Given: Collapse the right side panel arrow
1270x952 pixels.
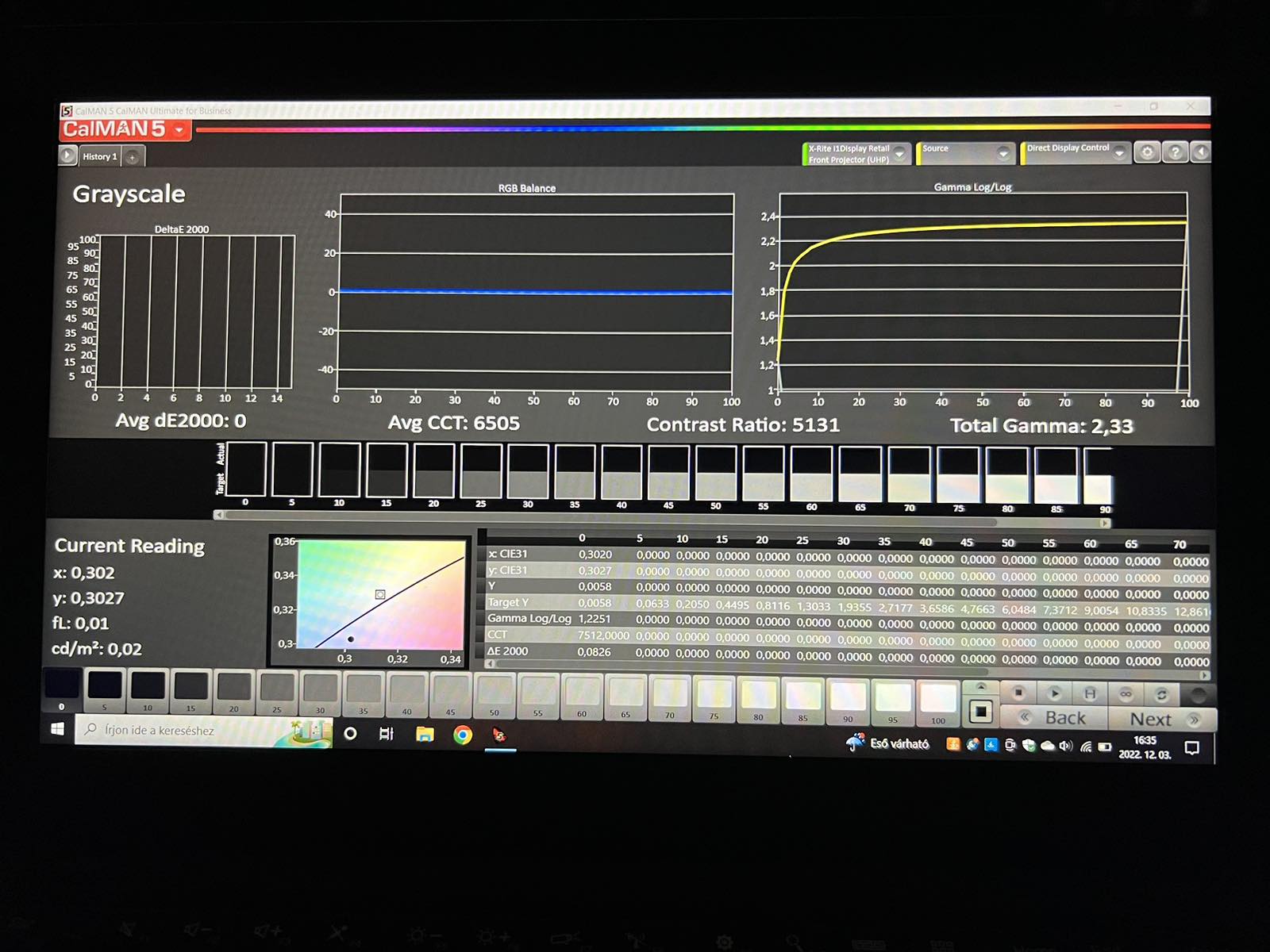Looking at the screenshot, I should point(1202,152).
